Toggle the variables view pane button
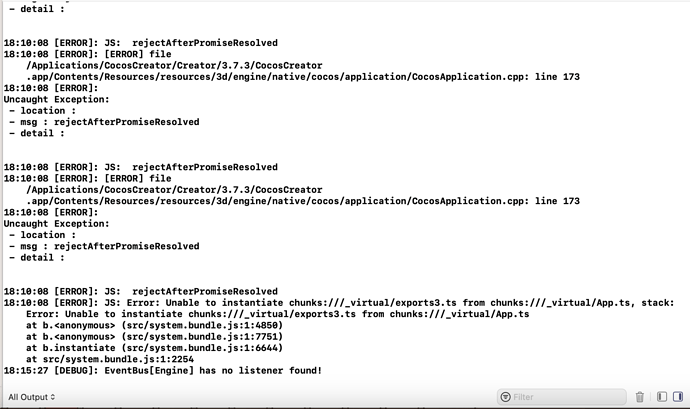This screenshot has width=690, height=409. (662, 397)
